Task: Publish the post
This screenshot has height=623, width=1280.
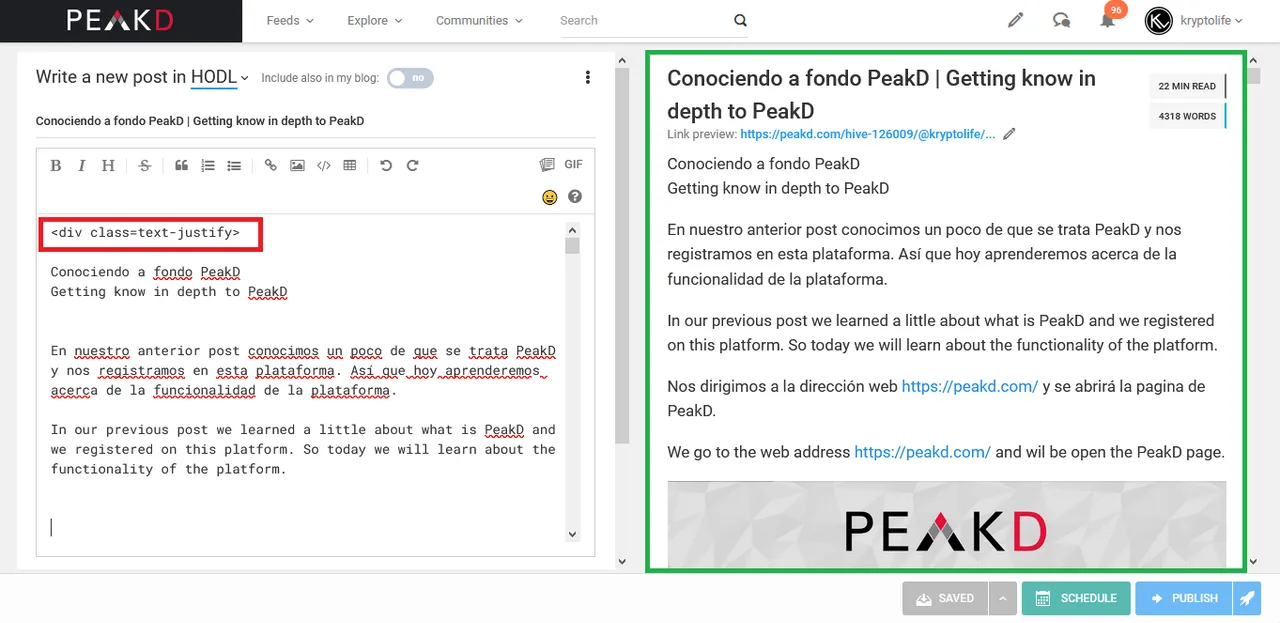Action: coord(1184,598)
